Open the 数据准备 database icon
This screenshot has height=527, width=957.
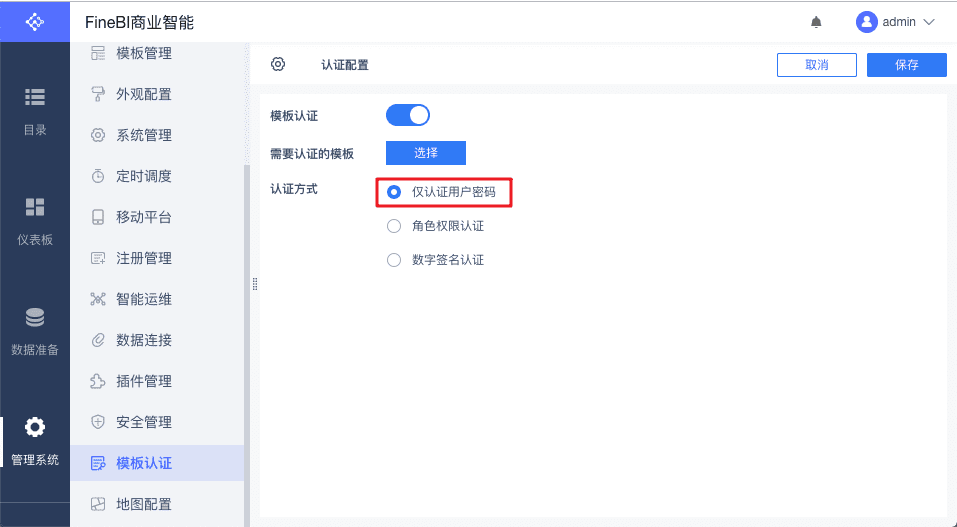[35, 317]
